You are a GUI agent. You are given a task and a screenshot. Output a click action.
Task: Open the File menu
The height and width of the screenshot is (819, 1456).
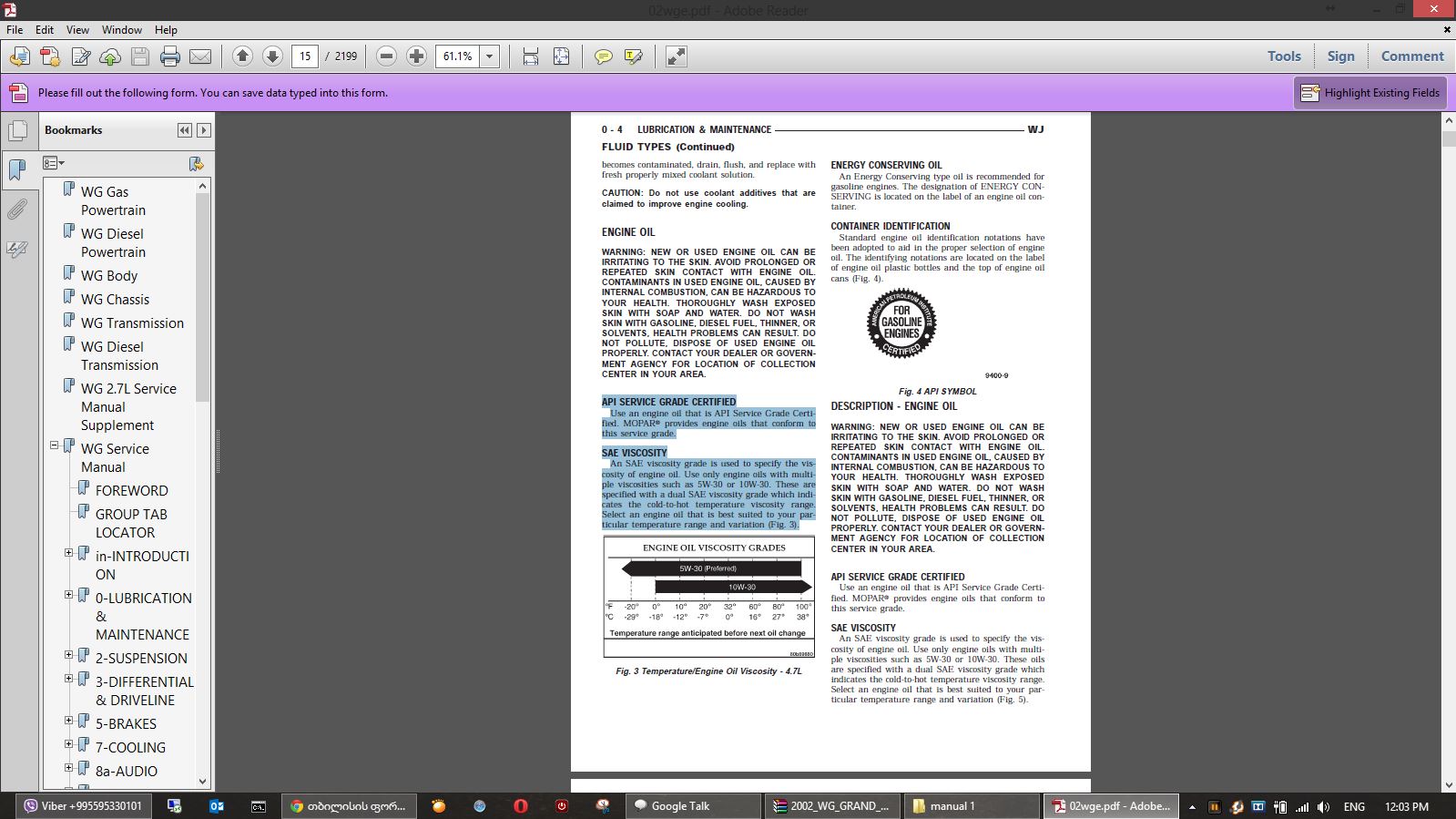point(15,29)
